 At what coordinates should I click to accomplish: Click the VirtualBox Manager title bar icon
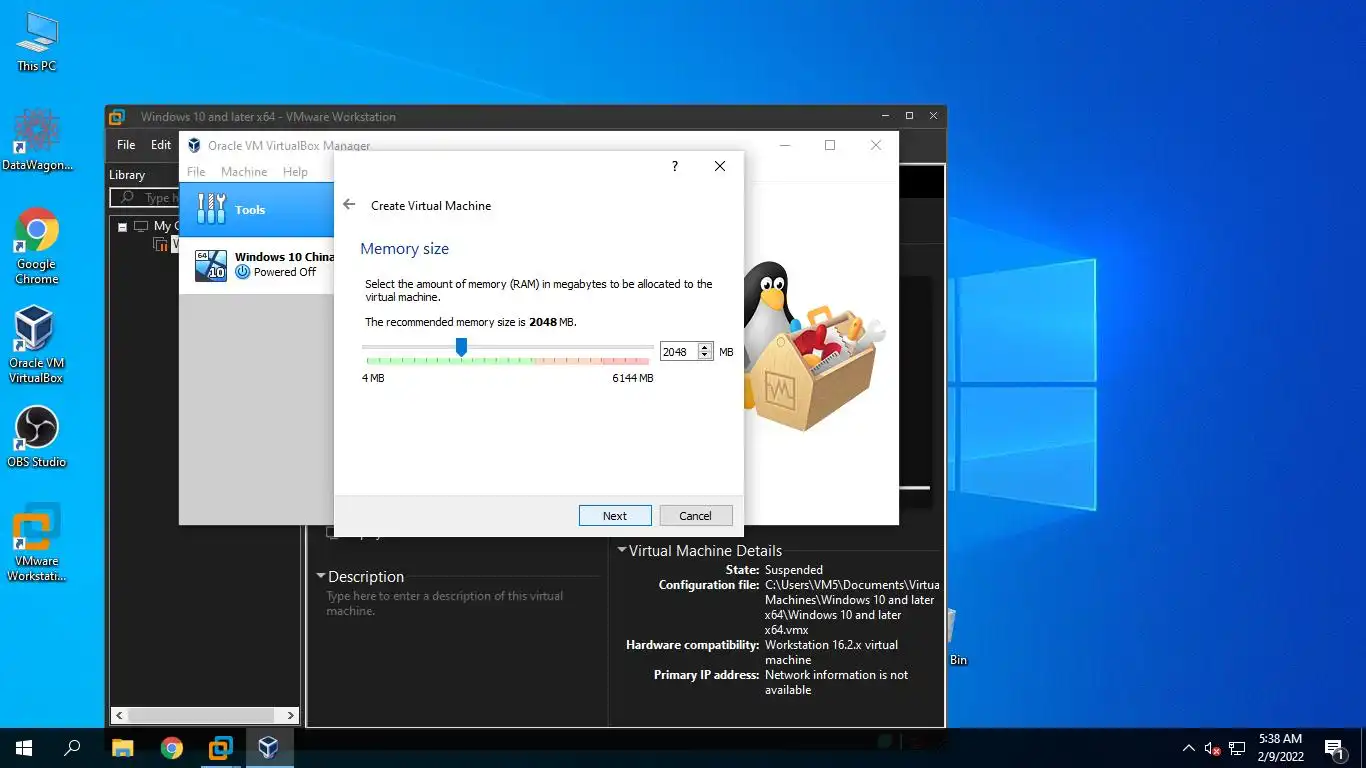pyautogui.click(x=194, y=146)
